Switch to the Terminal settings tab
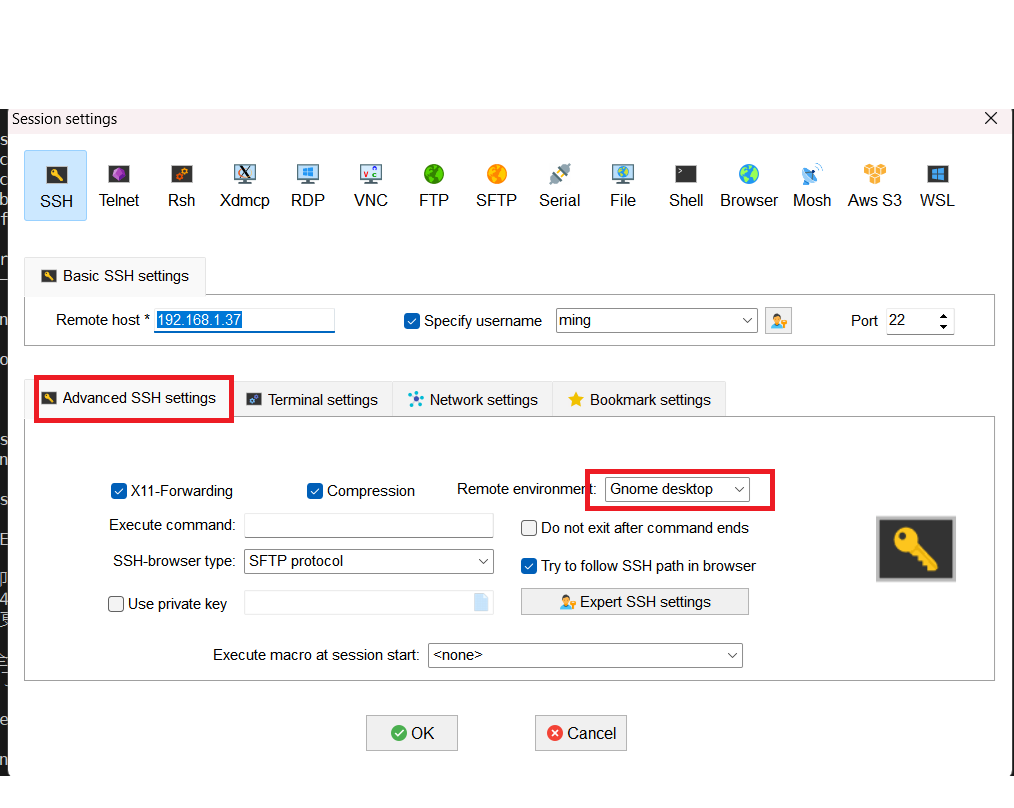1014x808 pixels. click(313, 398)
